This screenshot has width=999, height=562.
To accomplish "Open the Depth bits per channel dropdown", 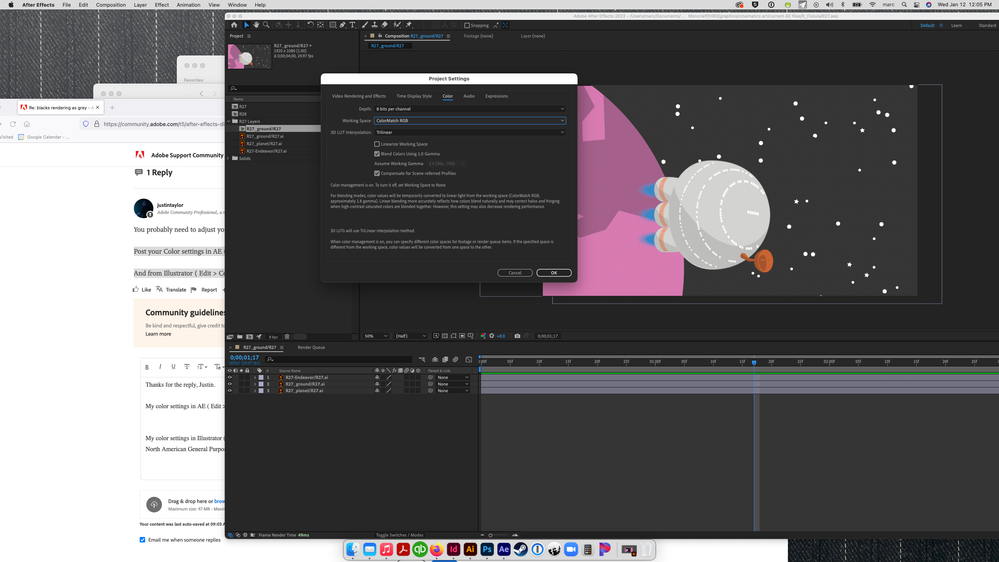I will (470, 109).
